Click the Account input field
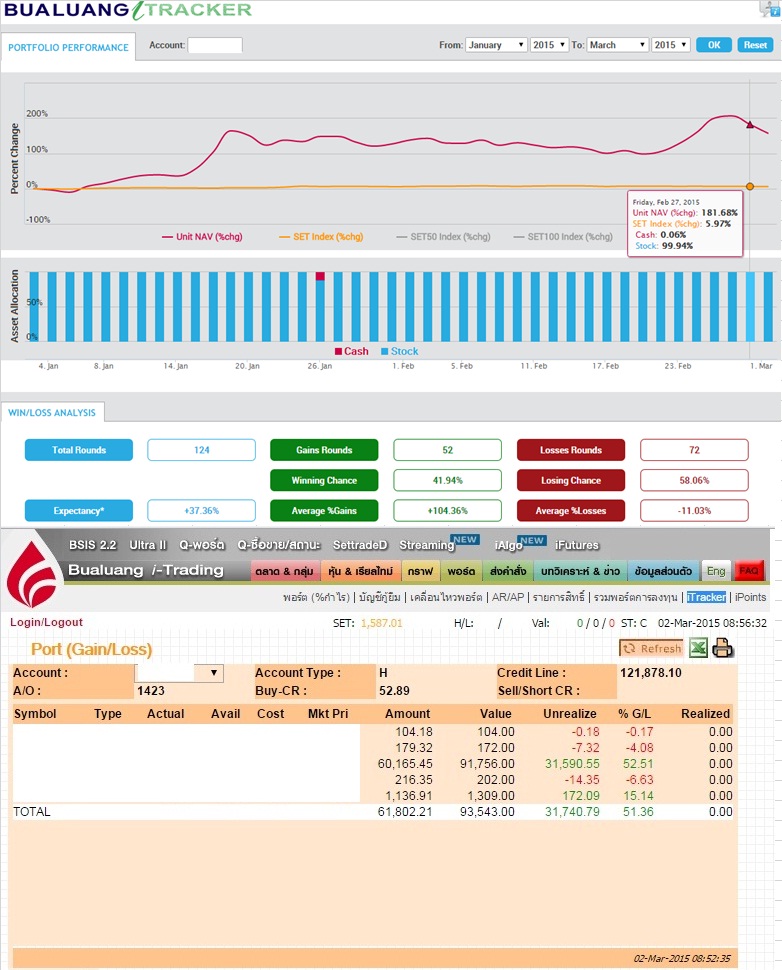 click(x=215, y=45)
